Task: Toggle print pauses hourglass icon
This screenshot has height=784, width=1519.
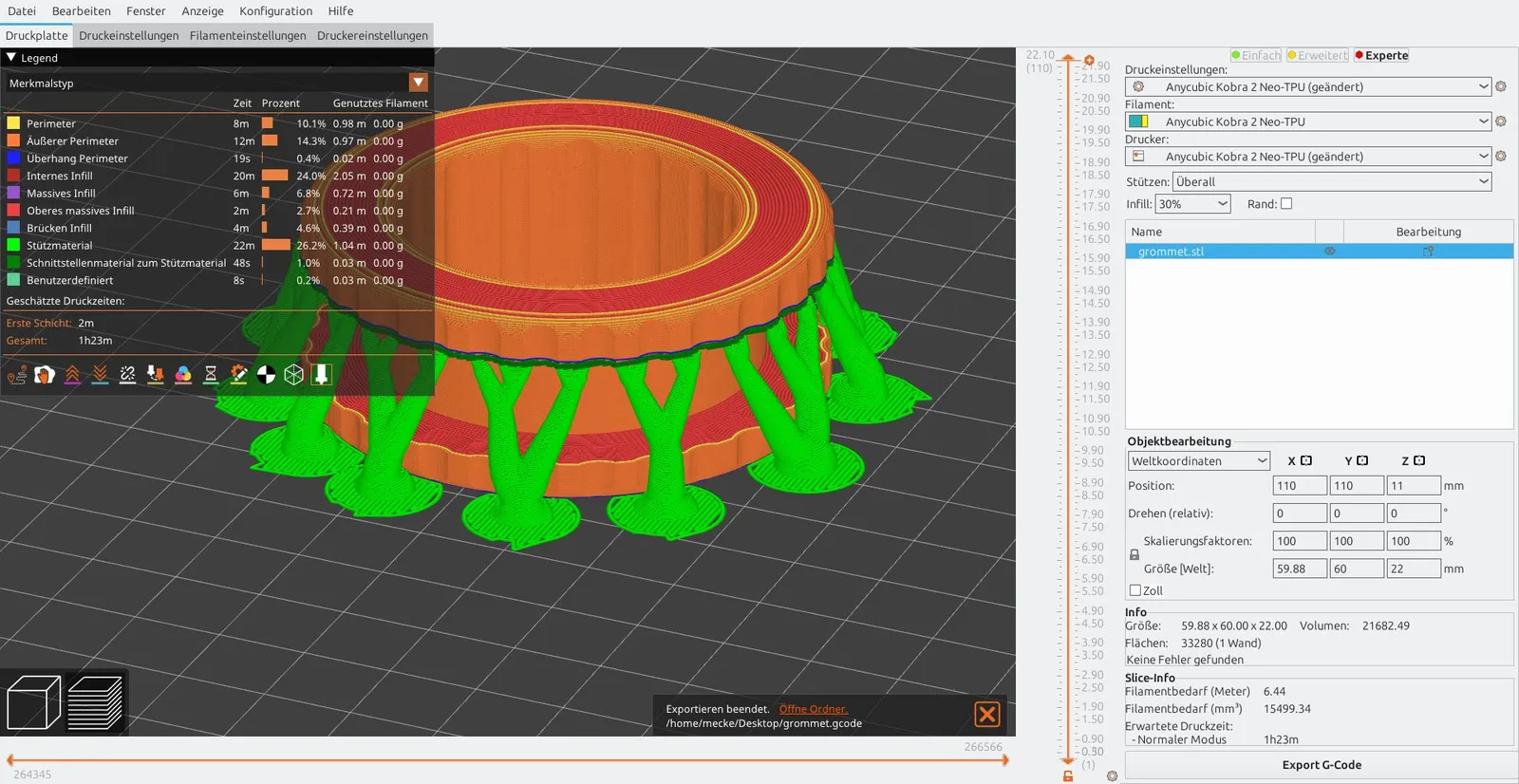Action: point(211,375)
